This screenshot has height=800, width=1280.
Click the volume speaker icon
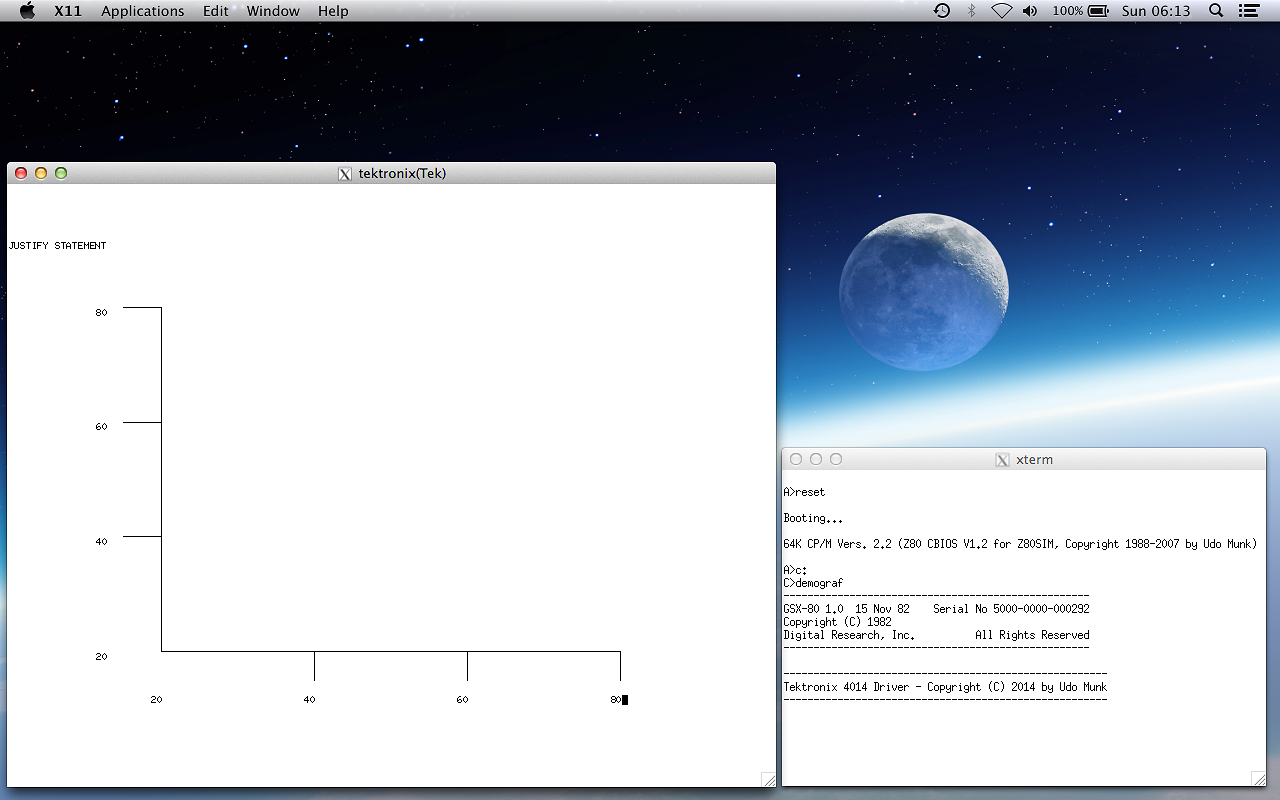1030,11
